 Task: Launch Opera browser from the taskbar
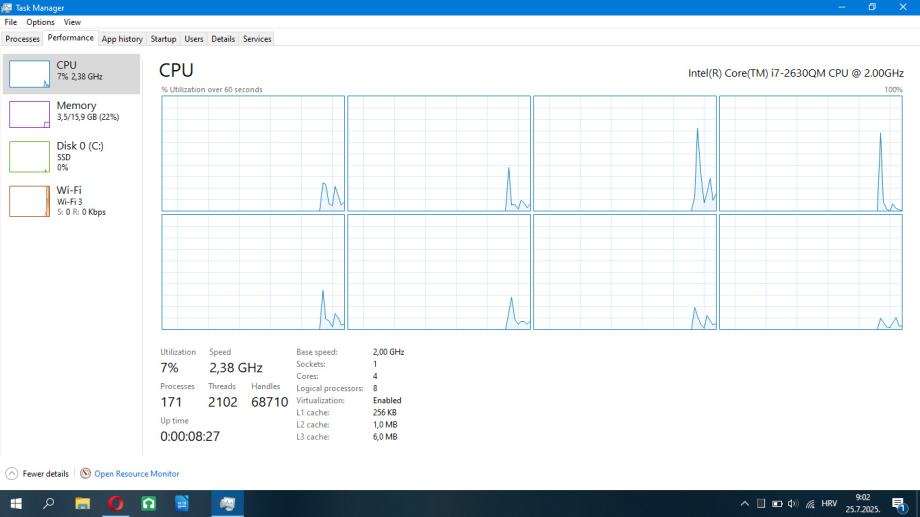coord(116,504)
